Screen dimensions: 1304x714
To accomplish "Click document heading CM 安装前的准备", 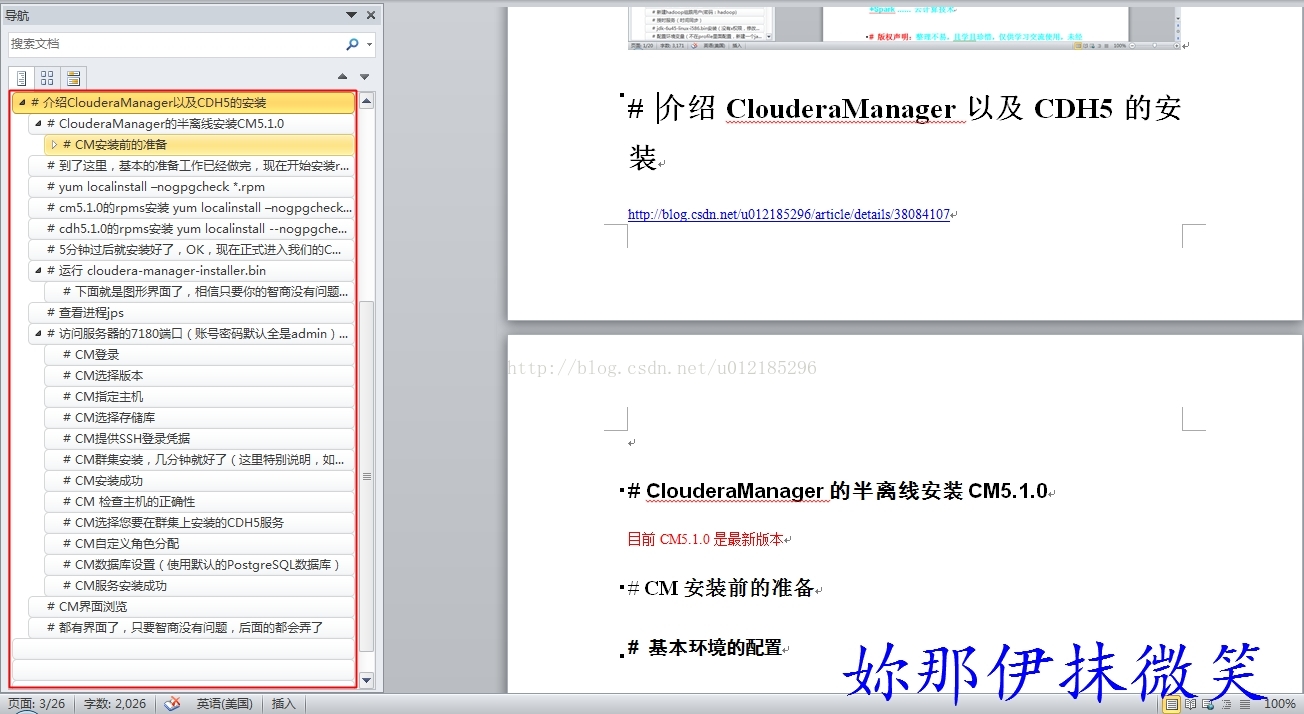I will click(x=721, y=588).
